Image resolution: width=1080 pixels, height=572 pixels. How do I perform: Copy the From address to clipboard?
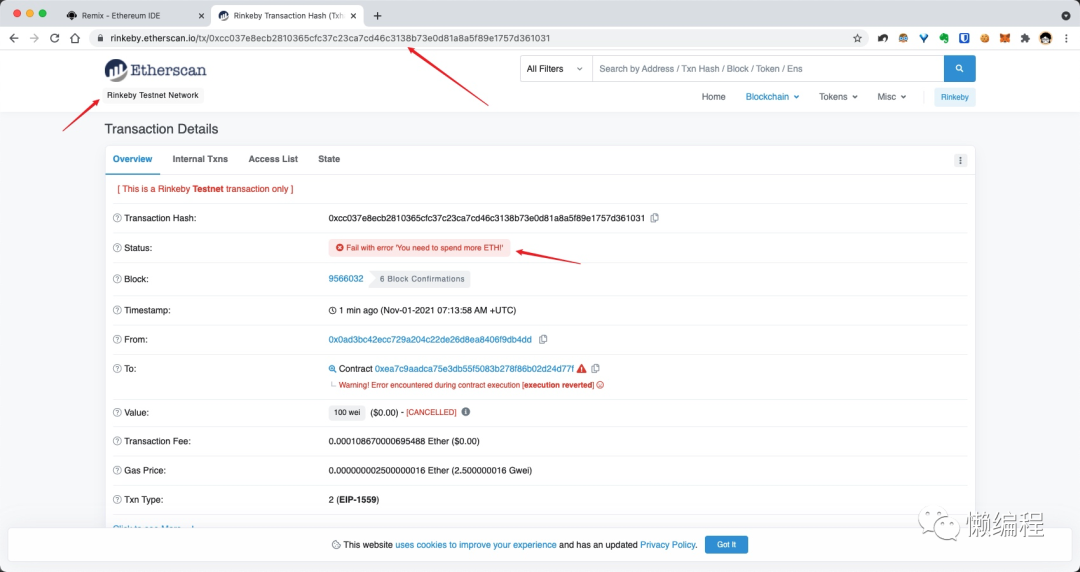543,339
